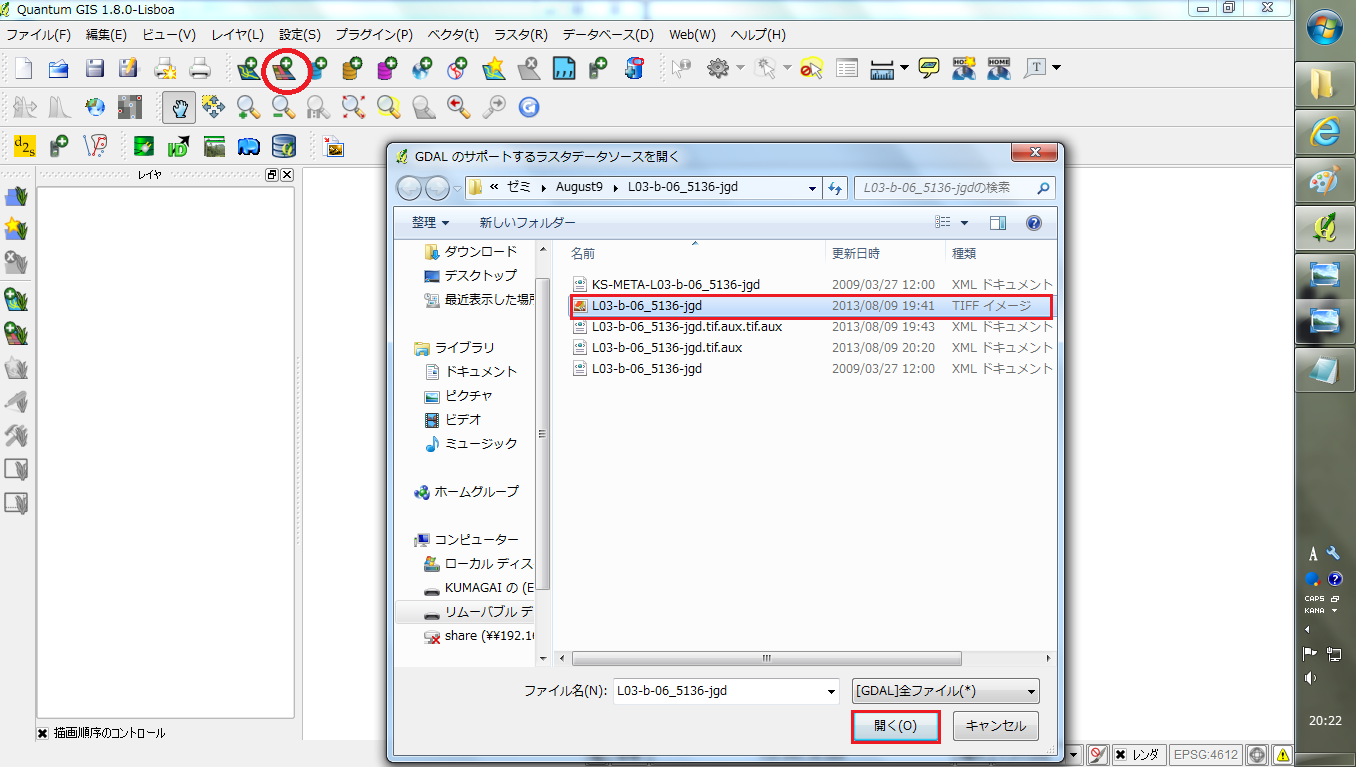The image size is (1360, 768).
Task: Refresh the map canvas
Action: pyautogui.click(x=529, y=107)
